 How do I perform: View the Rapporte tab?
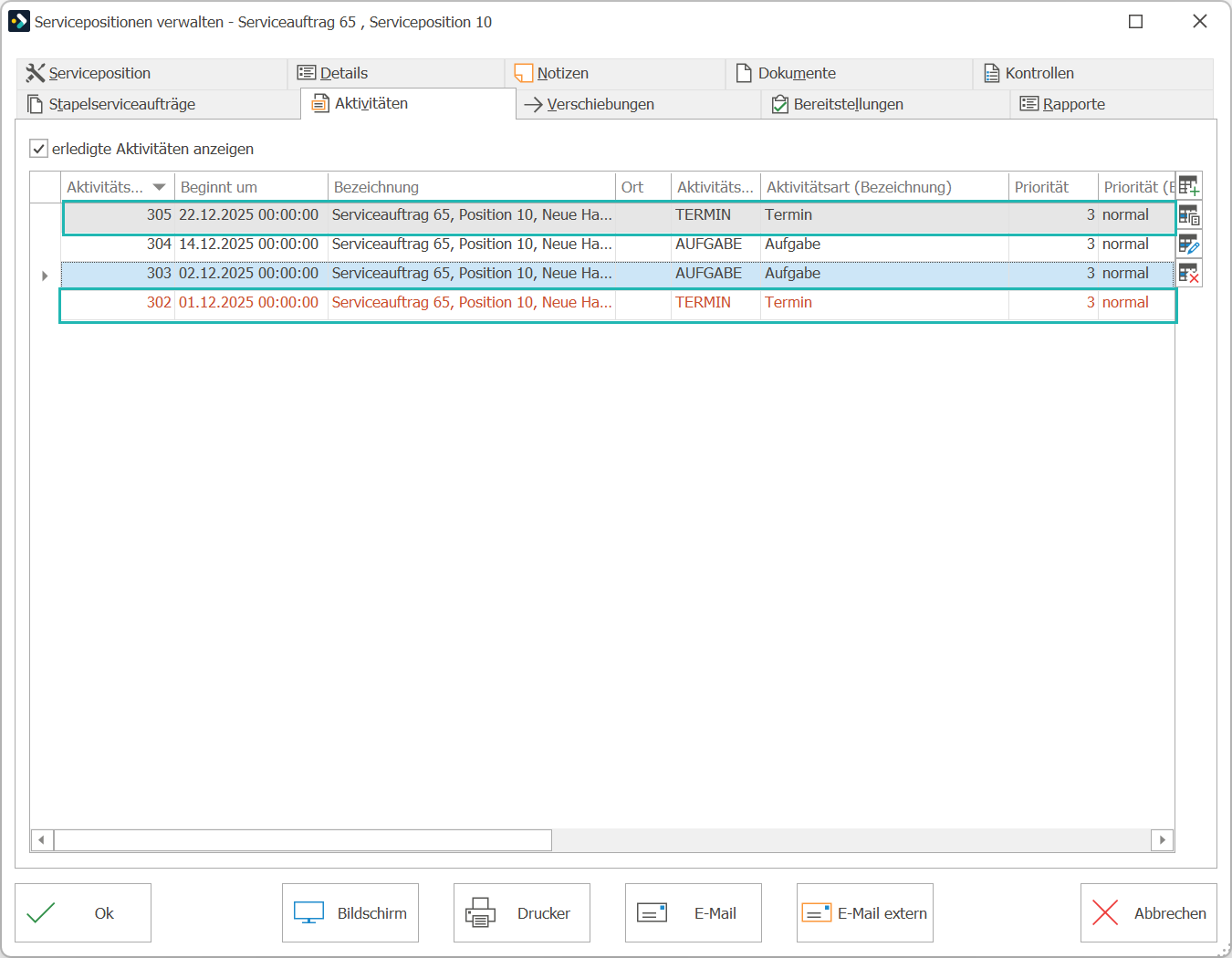pos(1112,104)
